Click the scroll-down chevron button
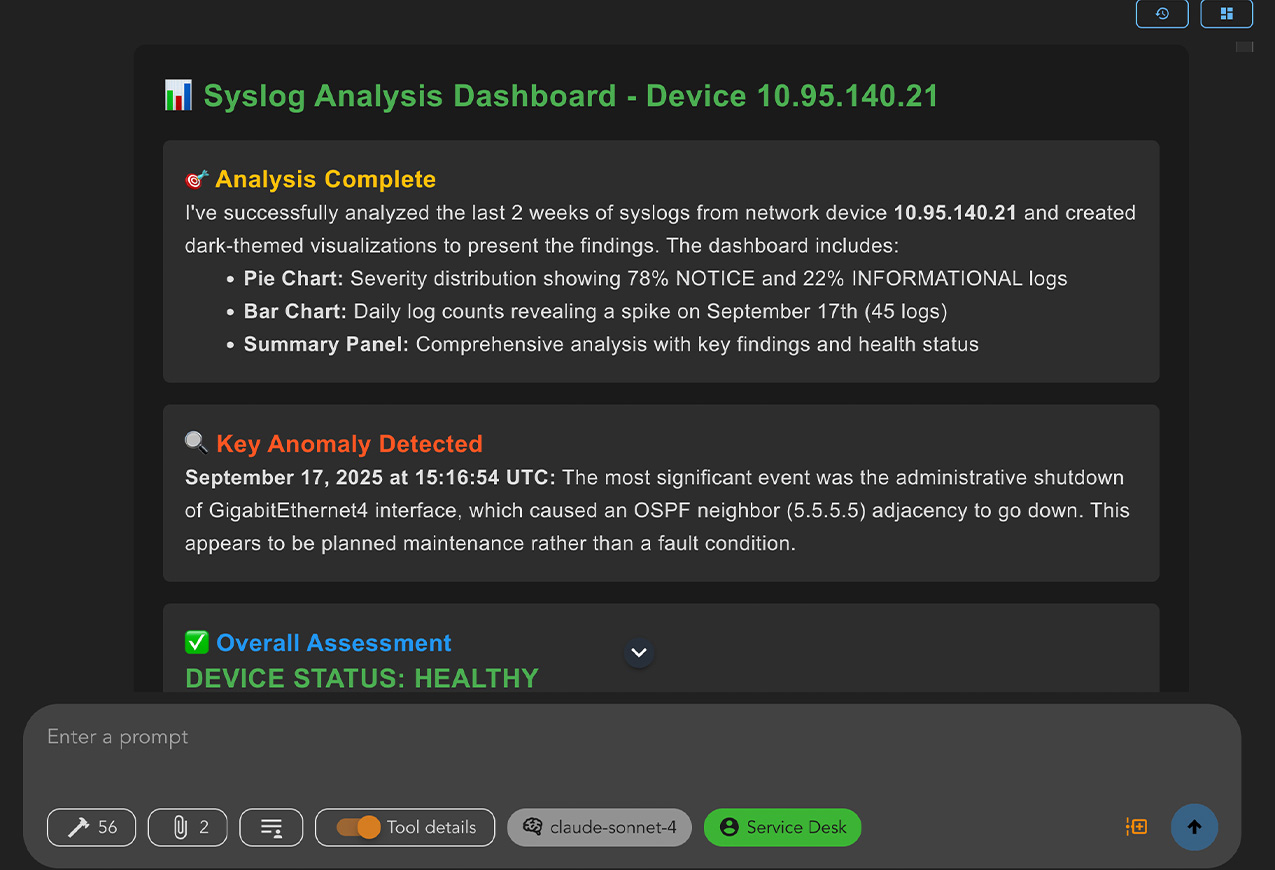 point(639,653)
